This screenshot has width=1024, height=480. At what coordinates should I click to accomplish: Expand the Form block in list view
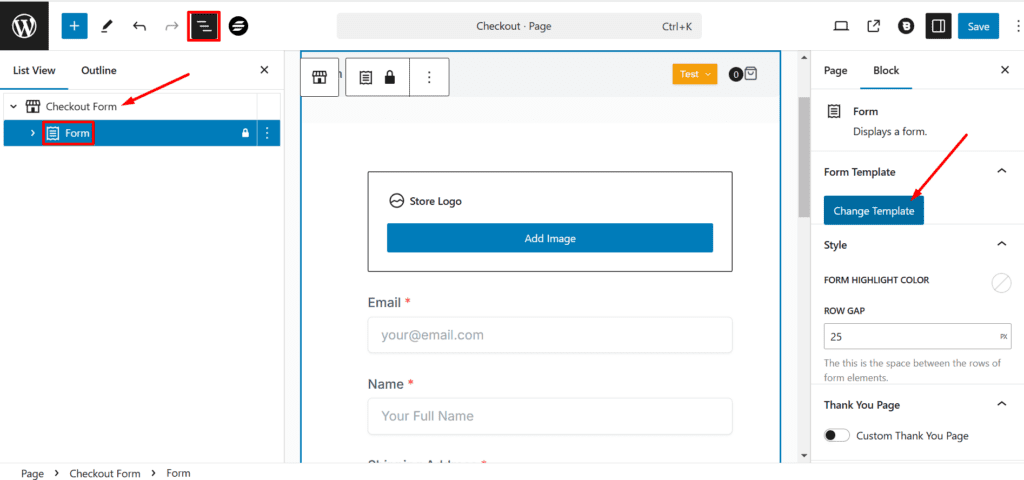(32, 133)
